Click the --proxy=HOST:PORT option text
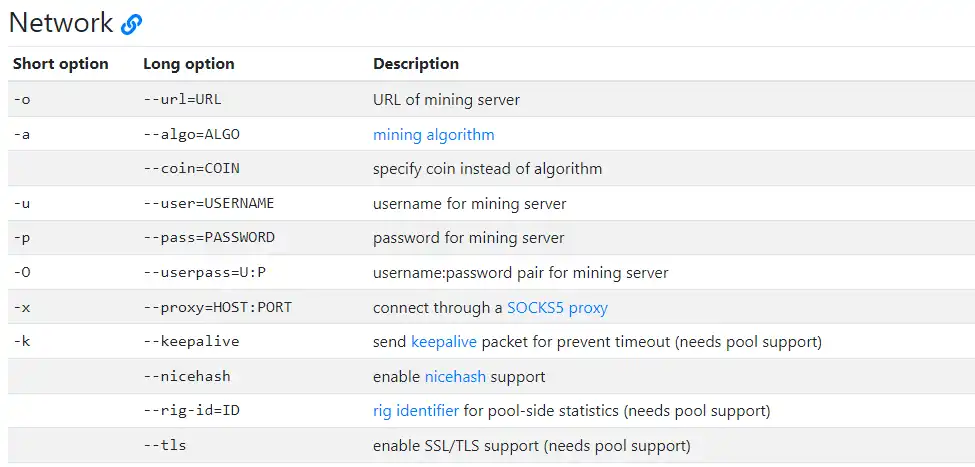The image size is (975, 467). tap(217, 307)
